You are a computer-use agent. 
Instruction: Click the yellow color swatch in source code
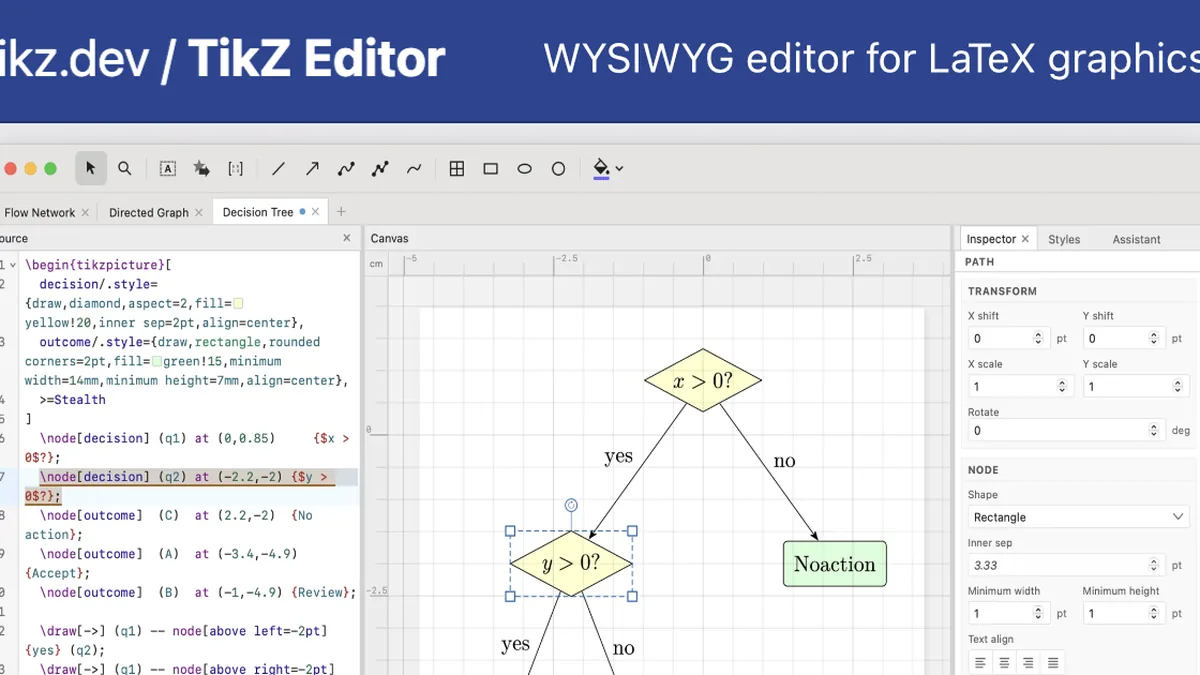pos(238,303)
